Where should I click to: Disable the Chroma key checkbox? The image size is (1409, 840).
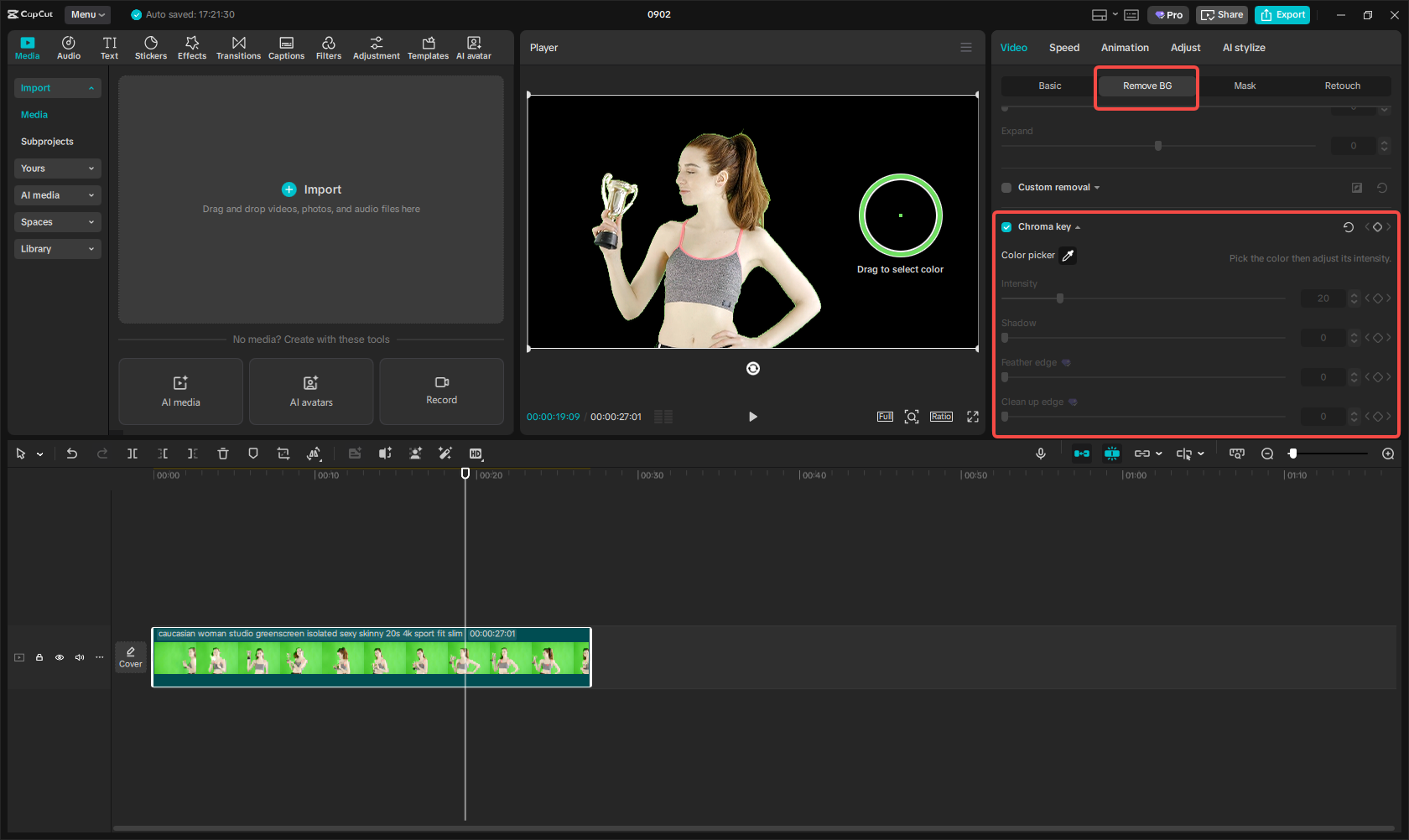pyautogui.click(x=1006, y=227)
